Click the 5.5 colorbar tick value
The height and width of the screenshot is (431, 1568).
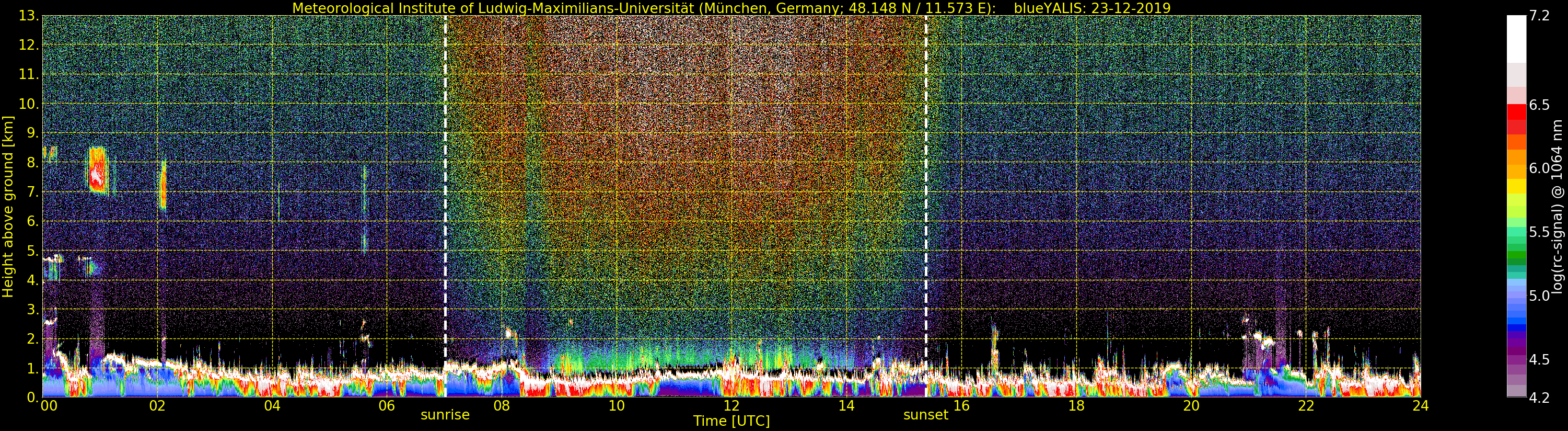pos(1539,232)
